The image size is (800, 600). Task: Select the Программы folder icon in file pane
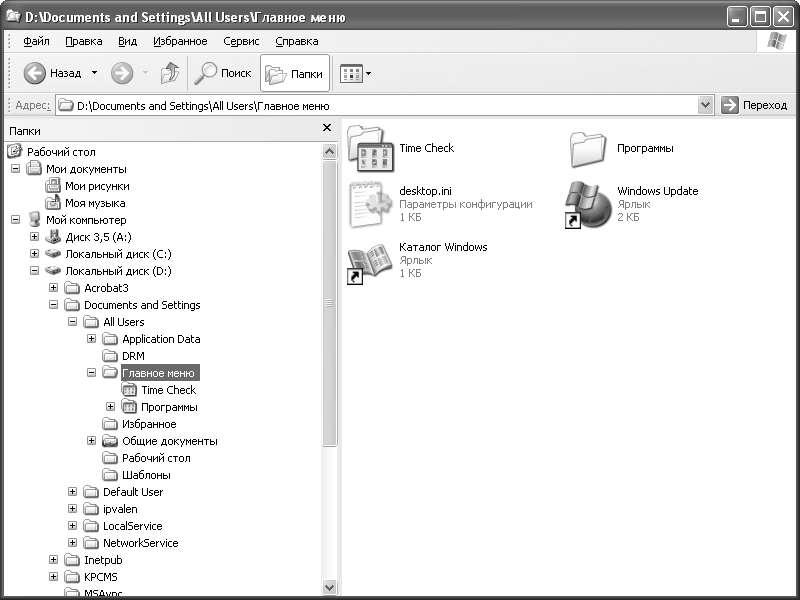click(x=588, y=149)
